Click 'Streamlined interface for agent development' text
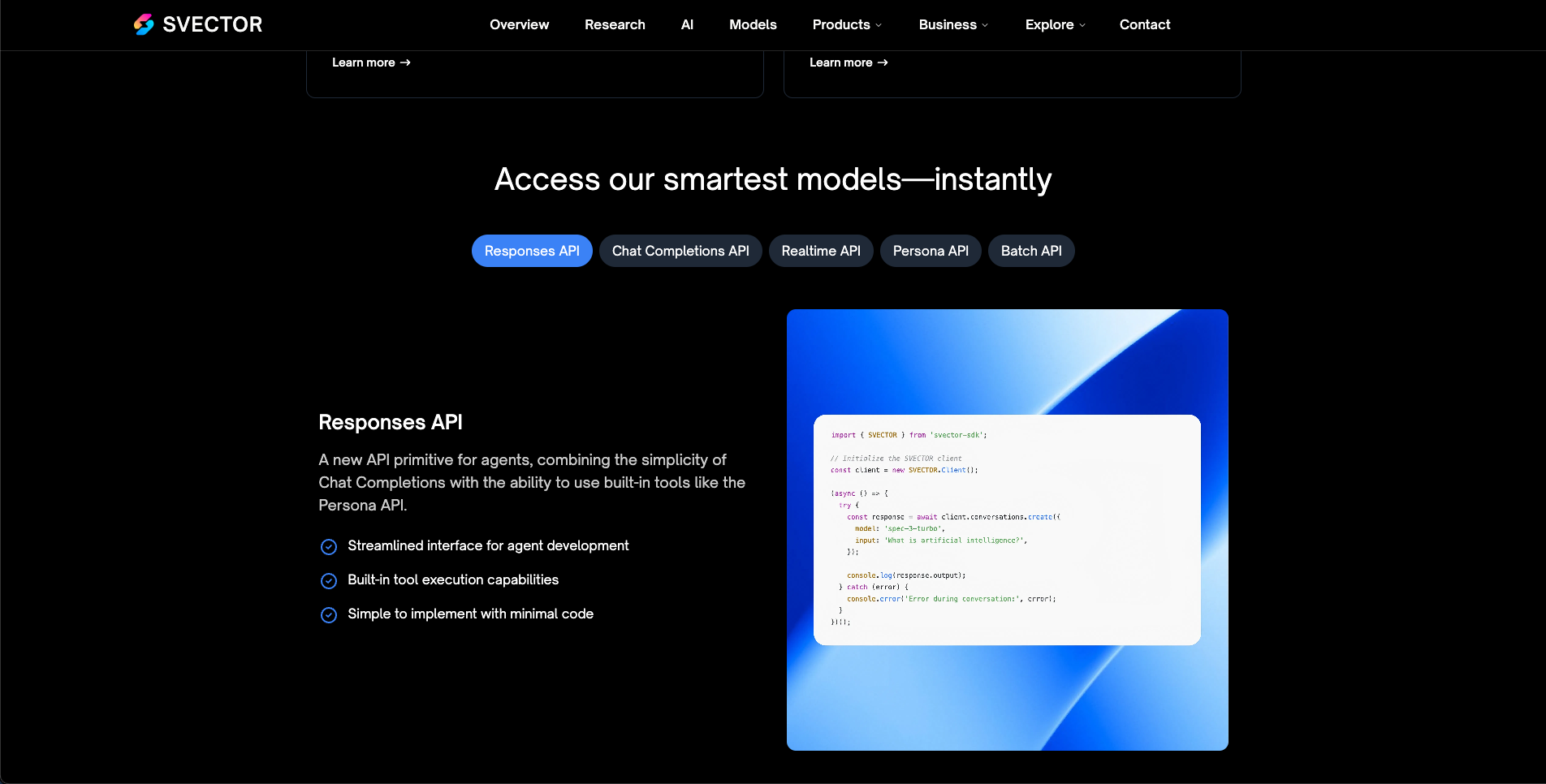 488,545
